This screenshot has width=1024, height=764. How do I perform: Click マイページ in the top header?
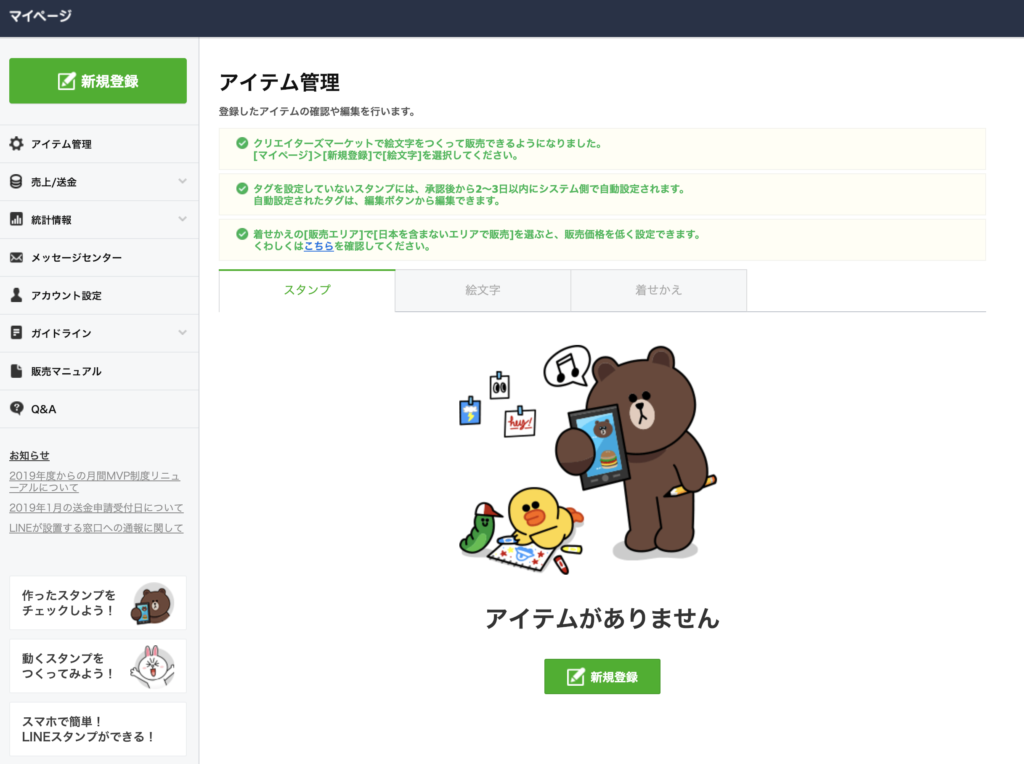tap(40, 16)
